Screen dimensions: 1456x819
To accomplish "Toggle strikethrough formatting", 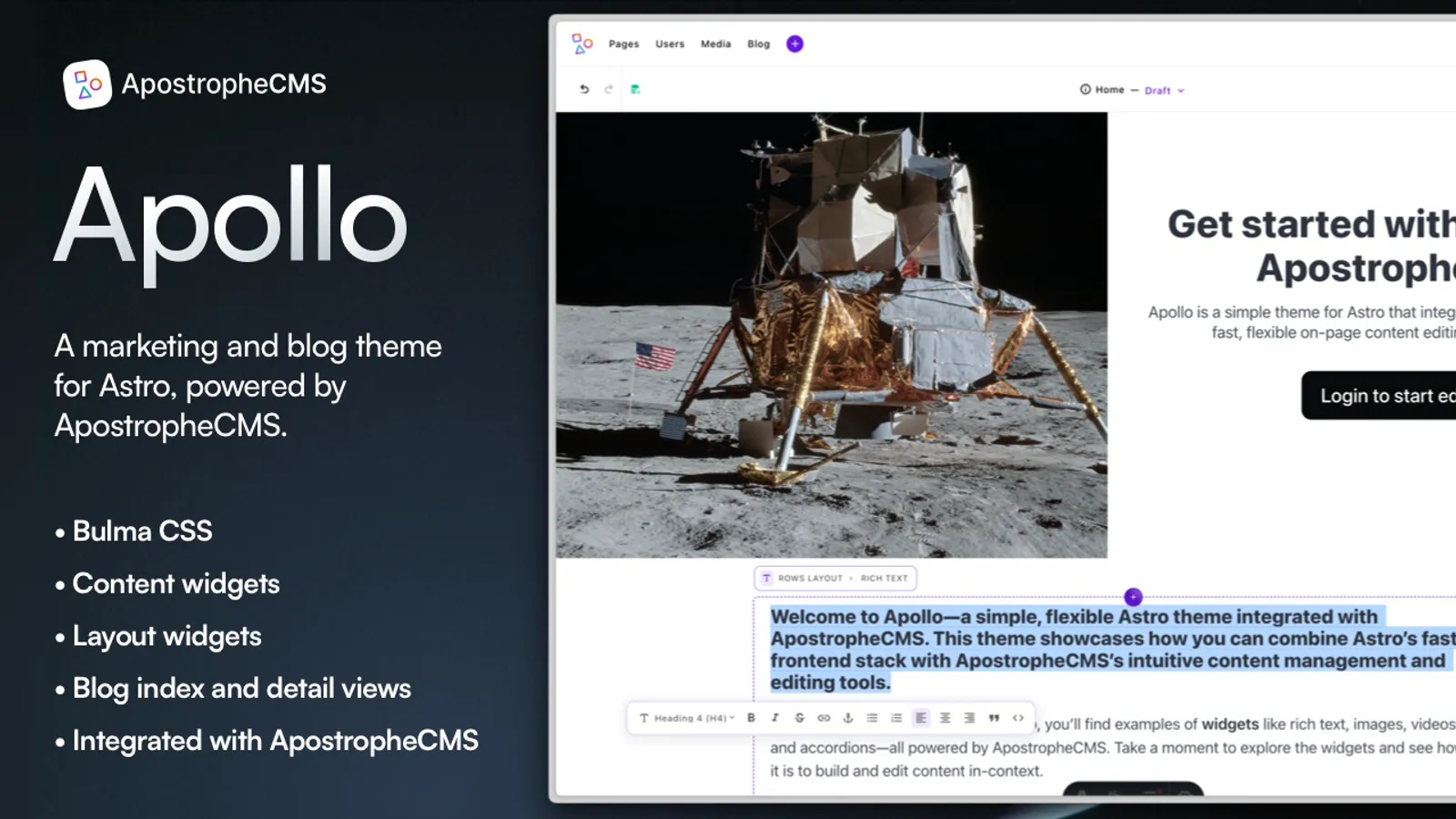I will click(799, 718).
